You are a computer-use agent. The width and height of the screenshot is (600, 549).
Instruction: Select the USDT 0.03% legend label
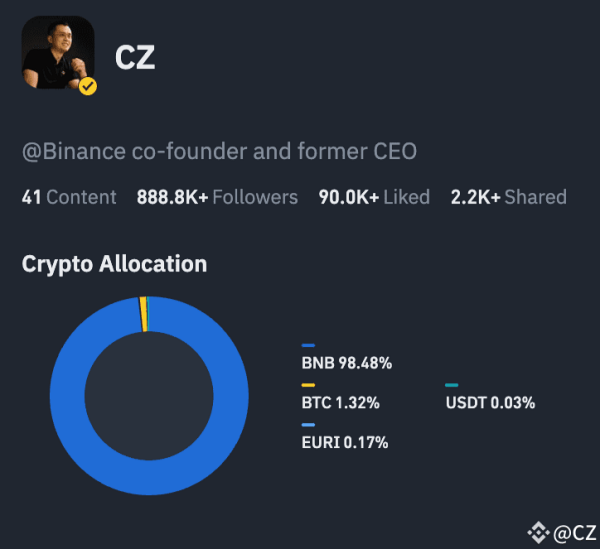(x=490, y=403)
